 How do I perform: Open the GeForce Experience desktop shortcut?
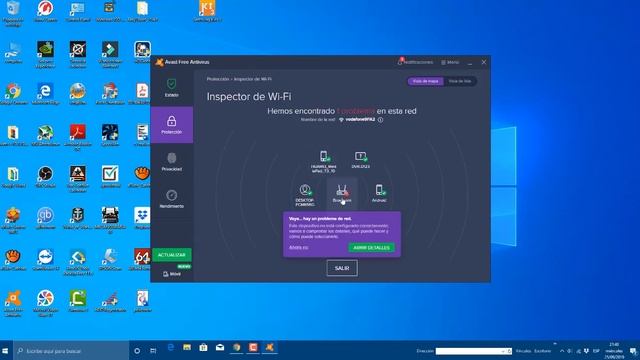click(45, 54)
